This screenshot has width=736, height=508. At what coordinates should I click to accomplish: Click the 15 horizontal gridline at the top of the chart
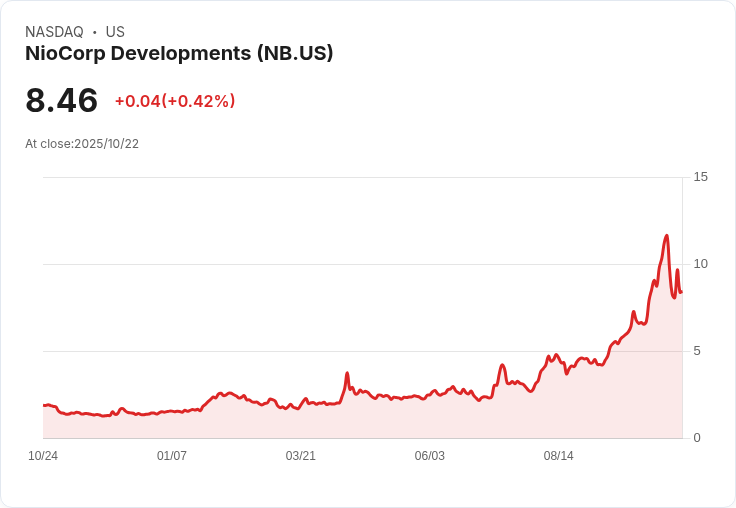(x=363, y=177)
